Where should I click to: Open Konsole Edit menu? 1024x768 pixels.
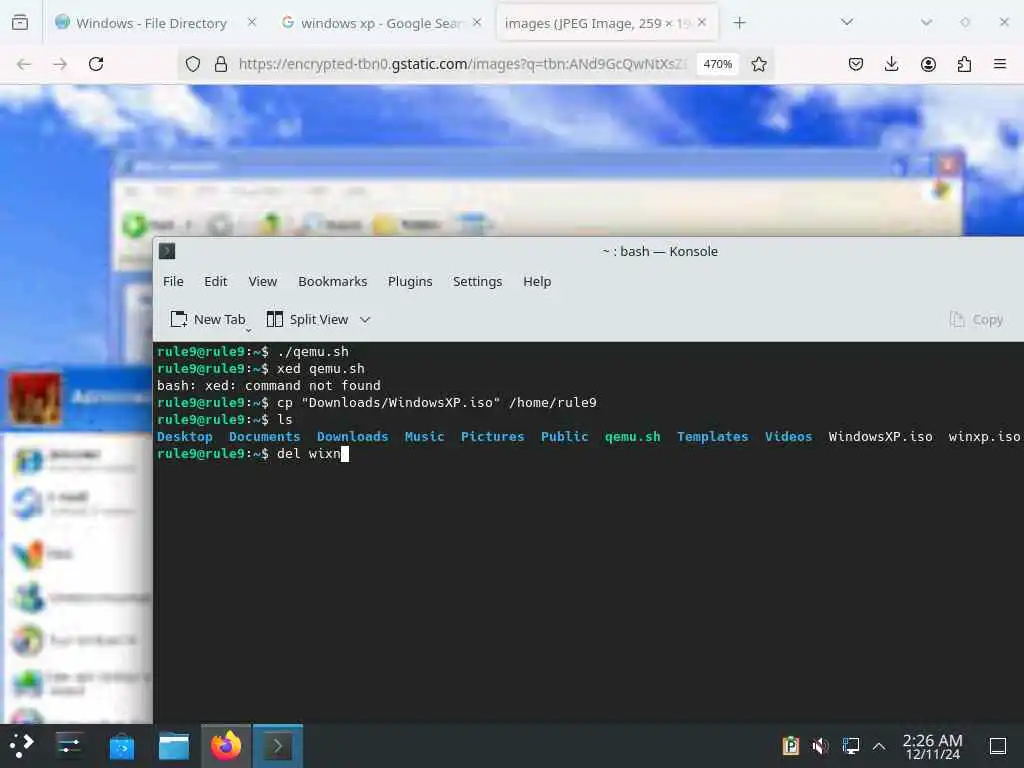tap(216, 281)
